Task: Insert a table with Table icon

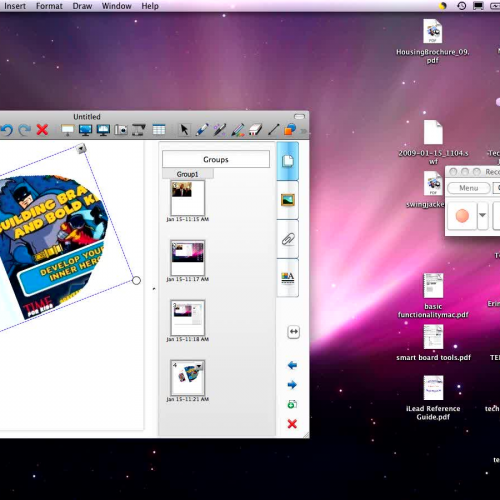Action: [x=159, y=130]
